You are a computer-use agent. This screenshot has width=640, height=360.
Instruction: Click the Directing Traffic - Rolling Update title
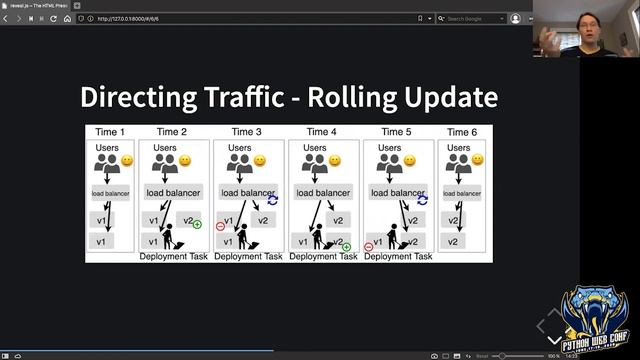(289, 97)
